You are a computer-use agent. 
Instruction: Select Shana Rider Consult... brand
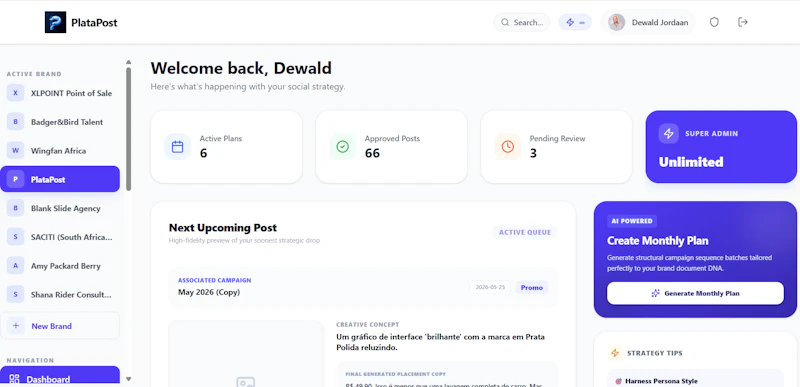[60, 294]
